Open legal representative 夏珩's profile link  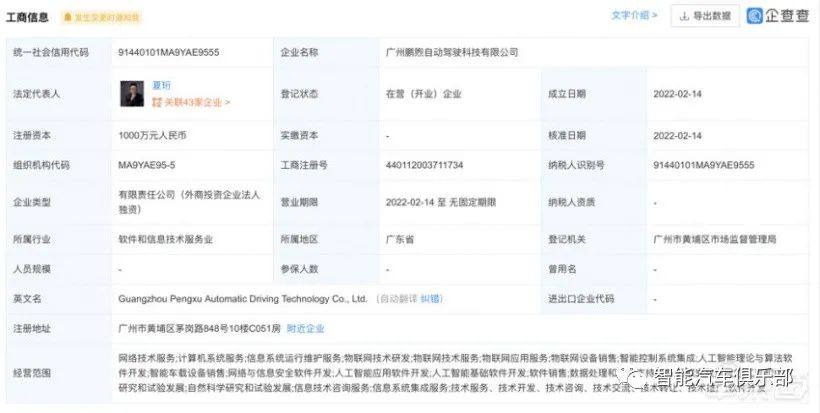(161, 85)
